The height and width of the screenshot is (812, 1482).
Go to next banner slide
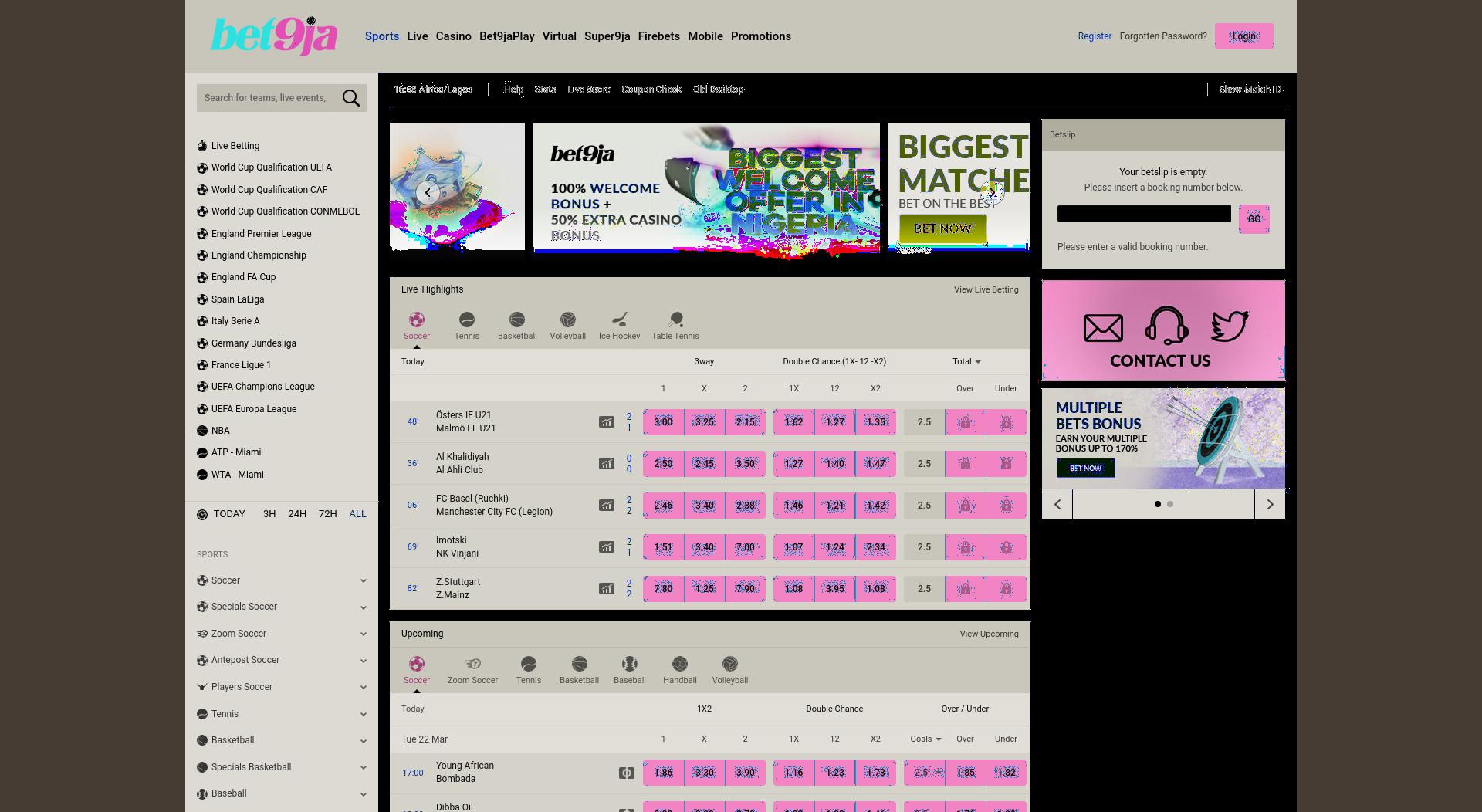pos(992,192)
